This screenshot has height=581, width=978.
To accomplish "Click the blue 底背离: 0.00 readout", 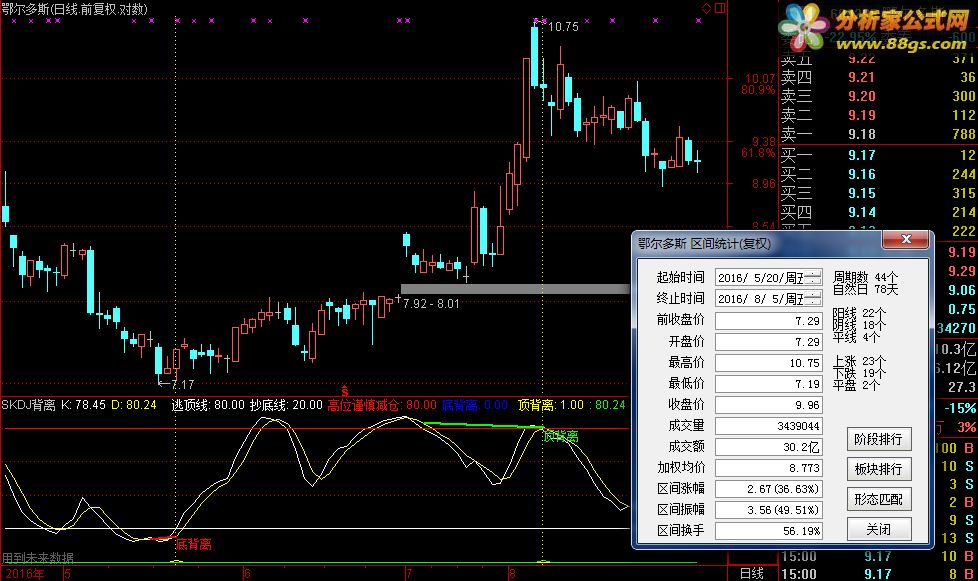I will (x=475, y=405).
